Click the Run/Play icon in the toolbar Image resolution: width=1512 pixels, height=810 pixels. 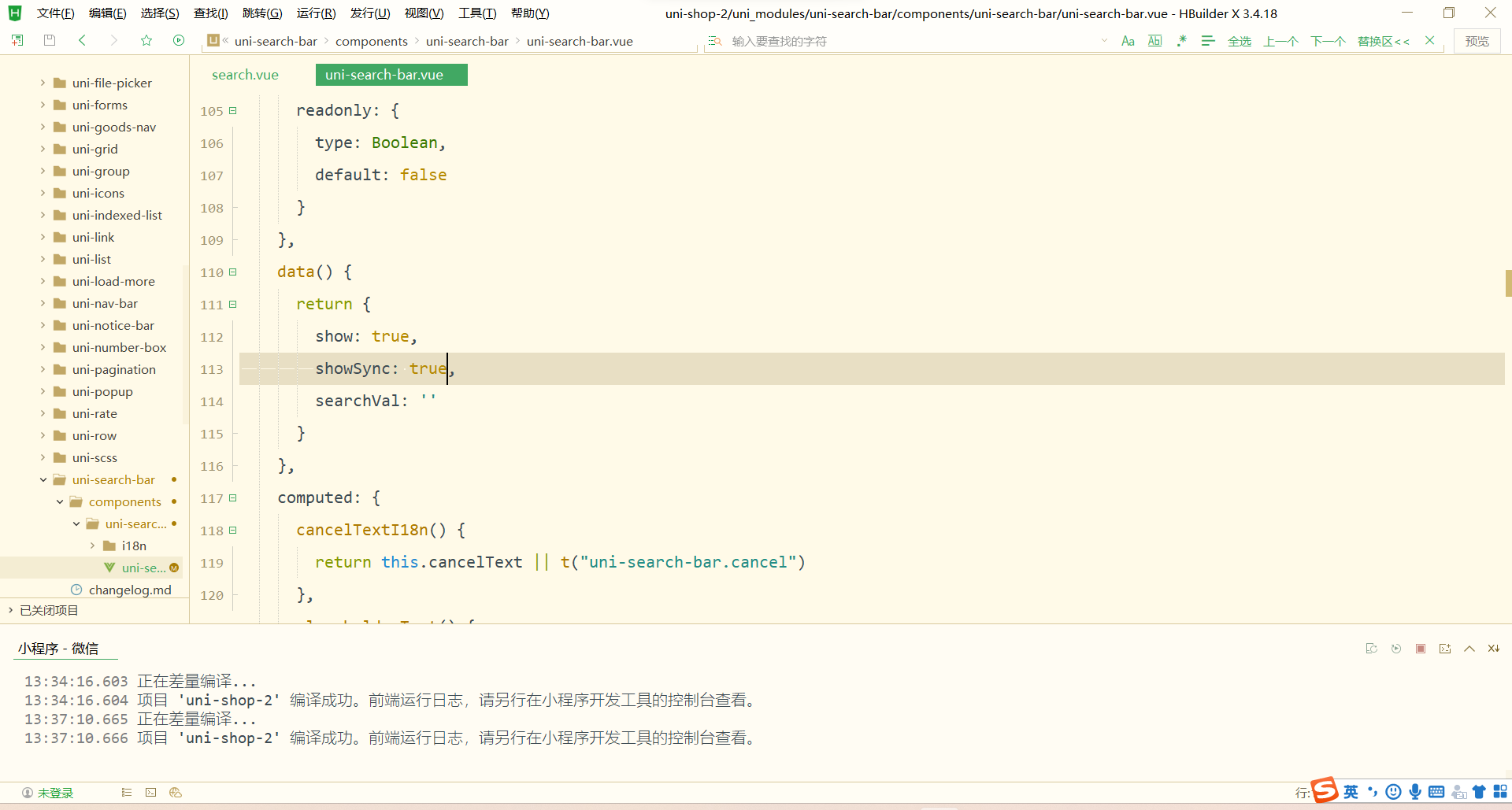pos(179,40)
